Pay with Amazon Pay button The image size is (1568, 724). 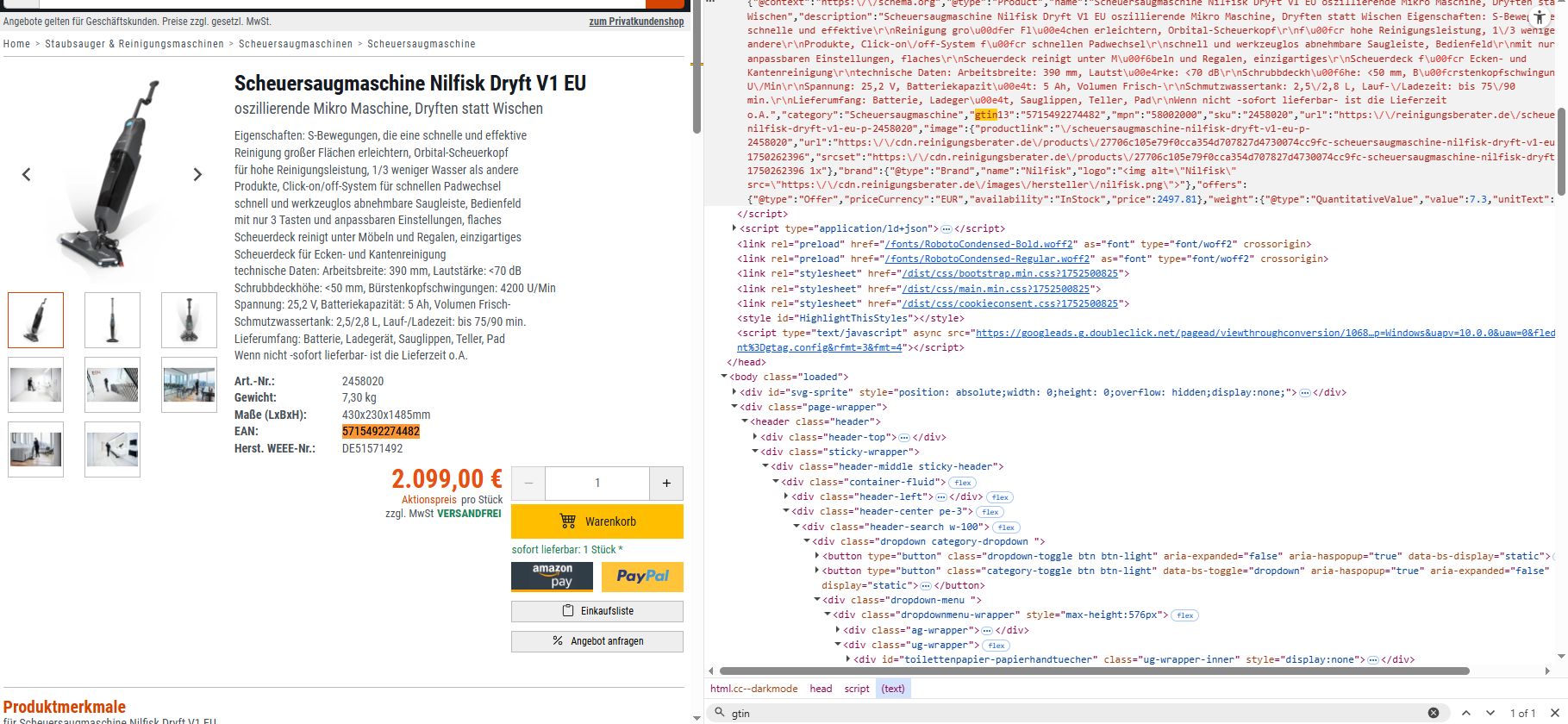[x=552, y=576]
